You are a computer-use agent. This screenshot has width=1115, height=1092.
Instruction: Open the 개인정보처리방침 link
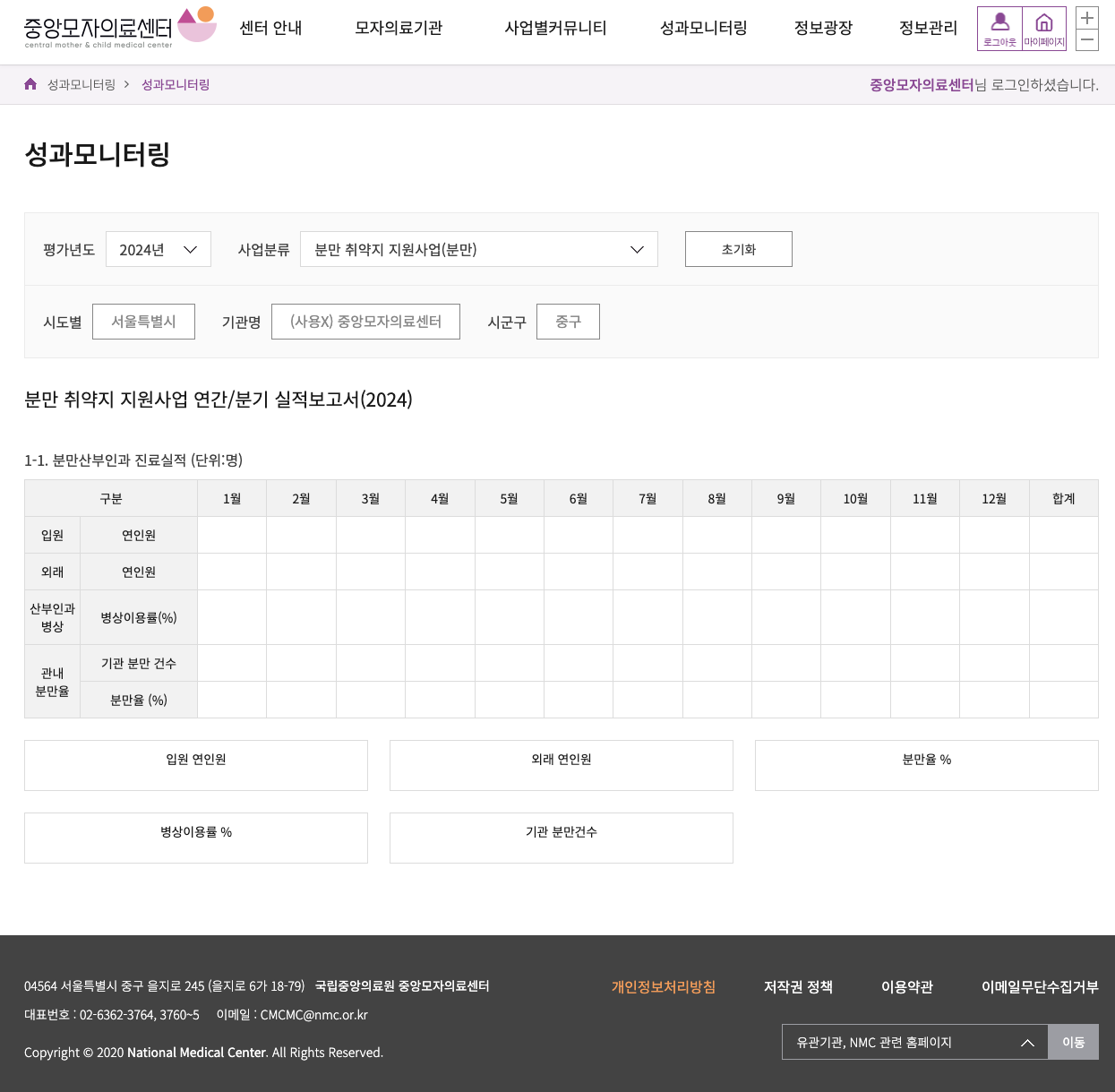664,986
